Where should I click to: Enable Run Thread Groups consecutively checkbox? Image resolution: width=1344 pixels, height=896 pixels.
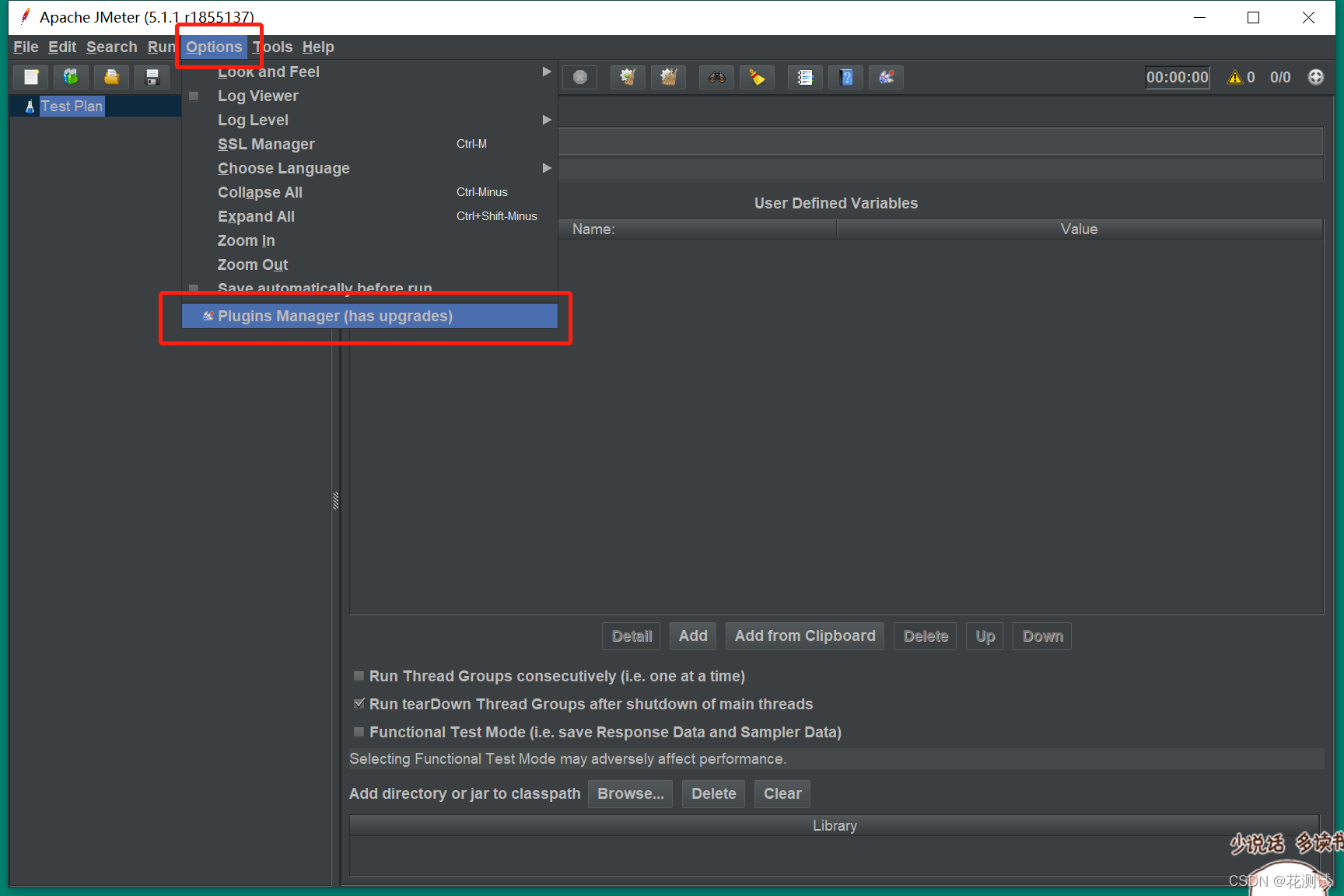359,676
